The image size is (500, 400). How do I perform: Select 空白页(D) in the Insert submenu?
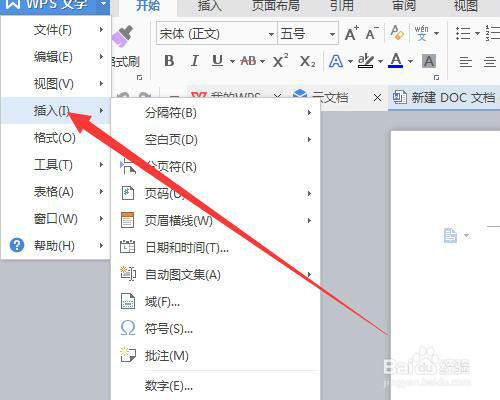point(216,140)
